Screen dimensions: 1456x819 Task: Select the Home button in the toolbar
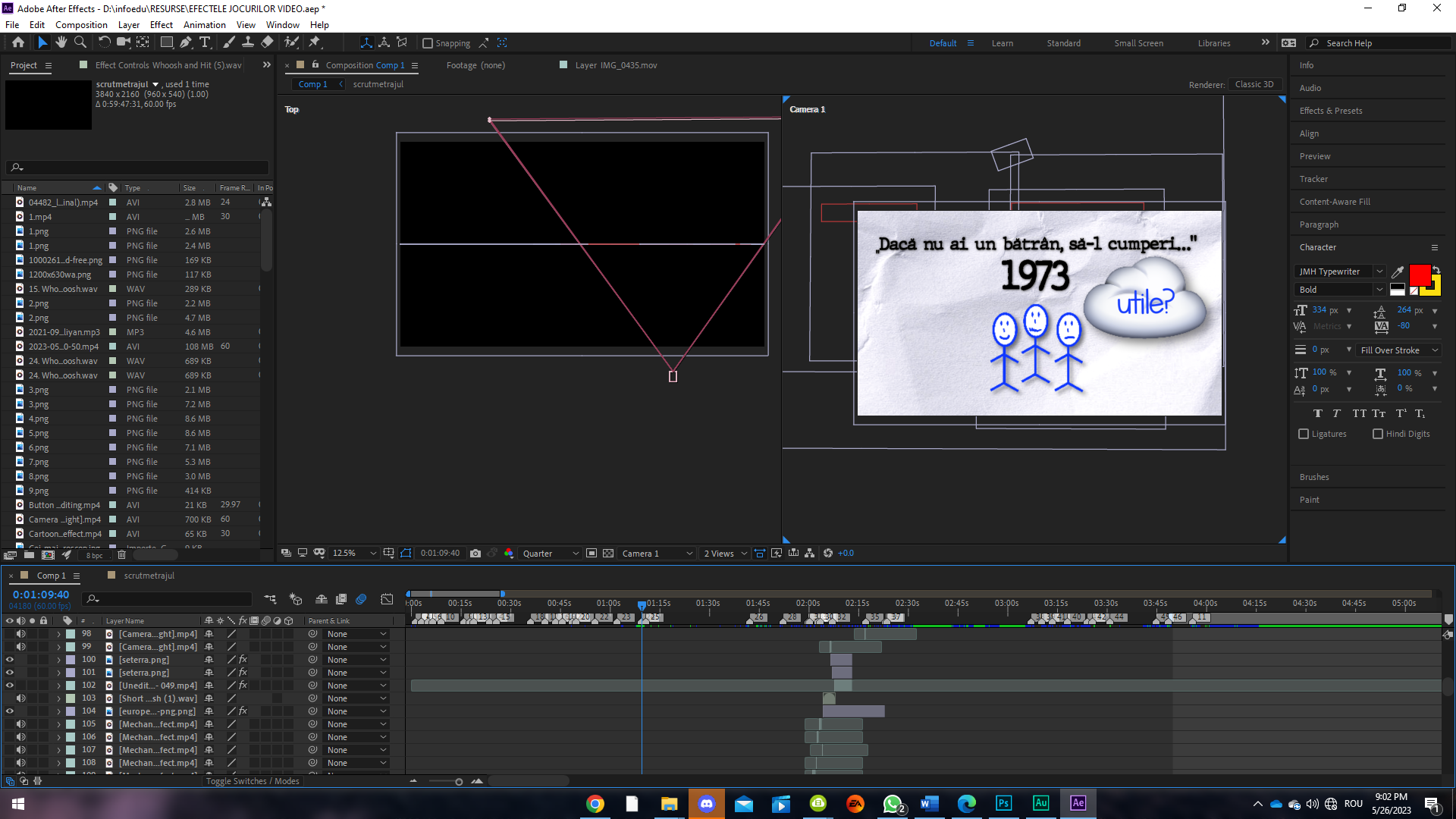(18, 42)
